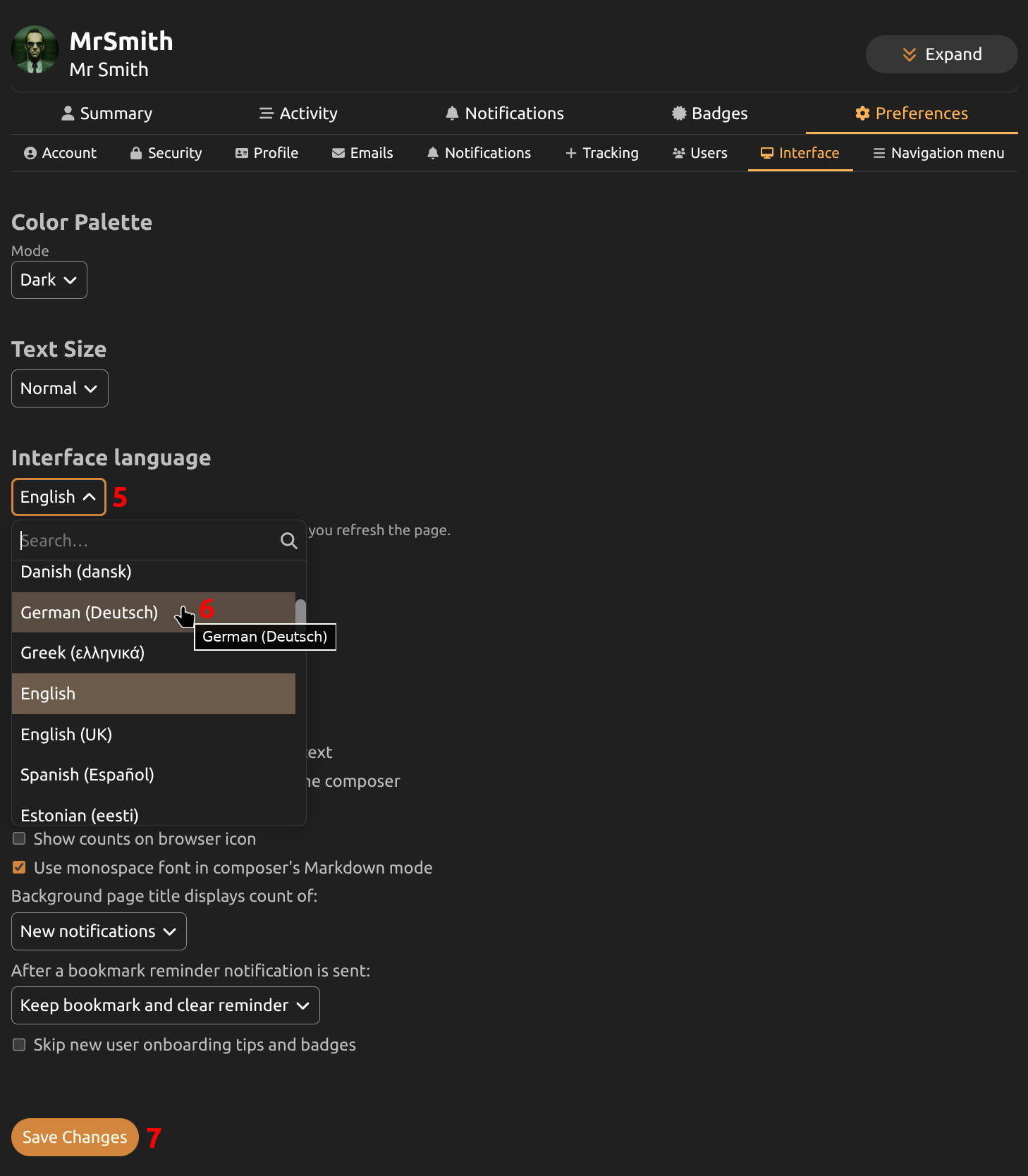Click the language list scrollbar thumb
Viewport: 1028px width, 1176px height.
(x=300, y=611)
